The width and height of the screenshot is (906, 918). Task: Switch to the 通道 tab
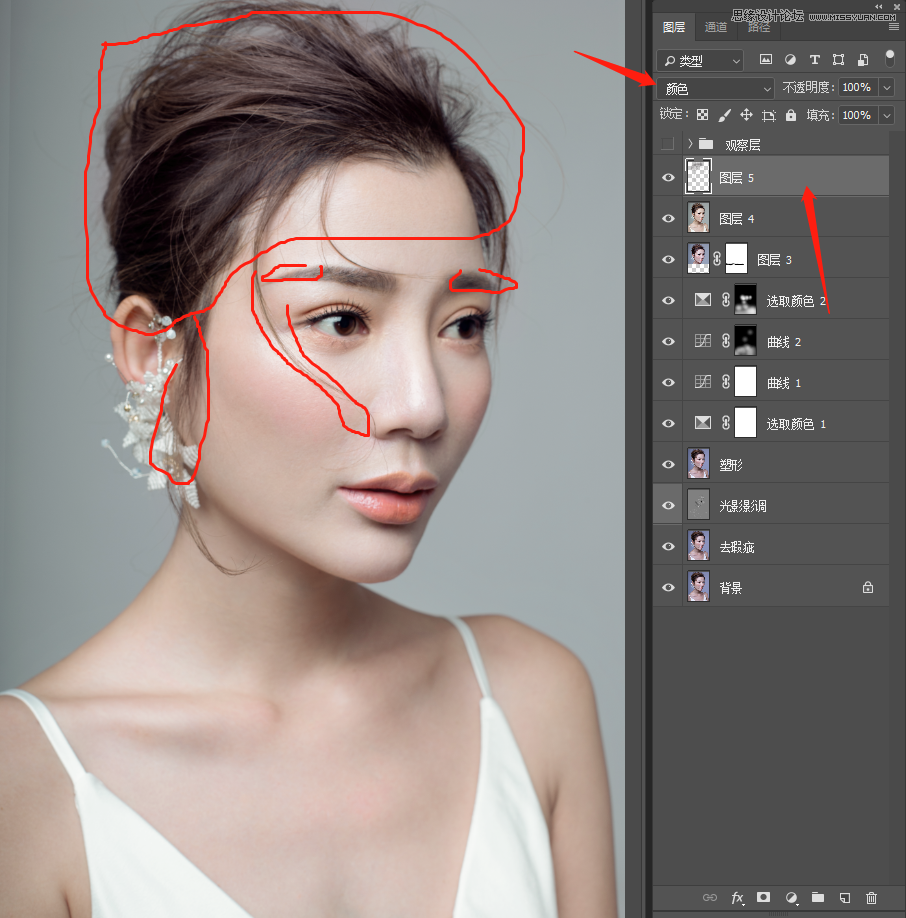coord(716,28)
